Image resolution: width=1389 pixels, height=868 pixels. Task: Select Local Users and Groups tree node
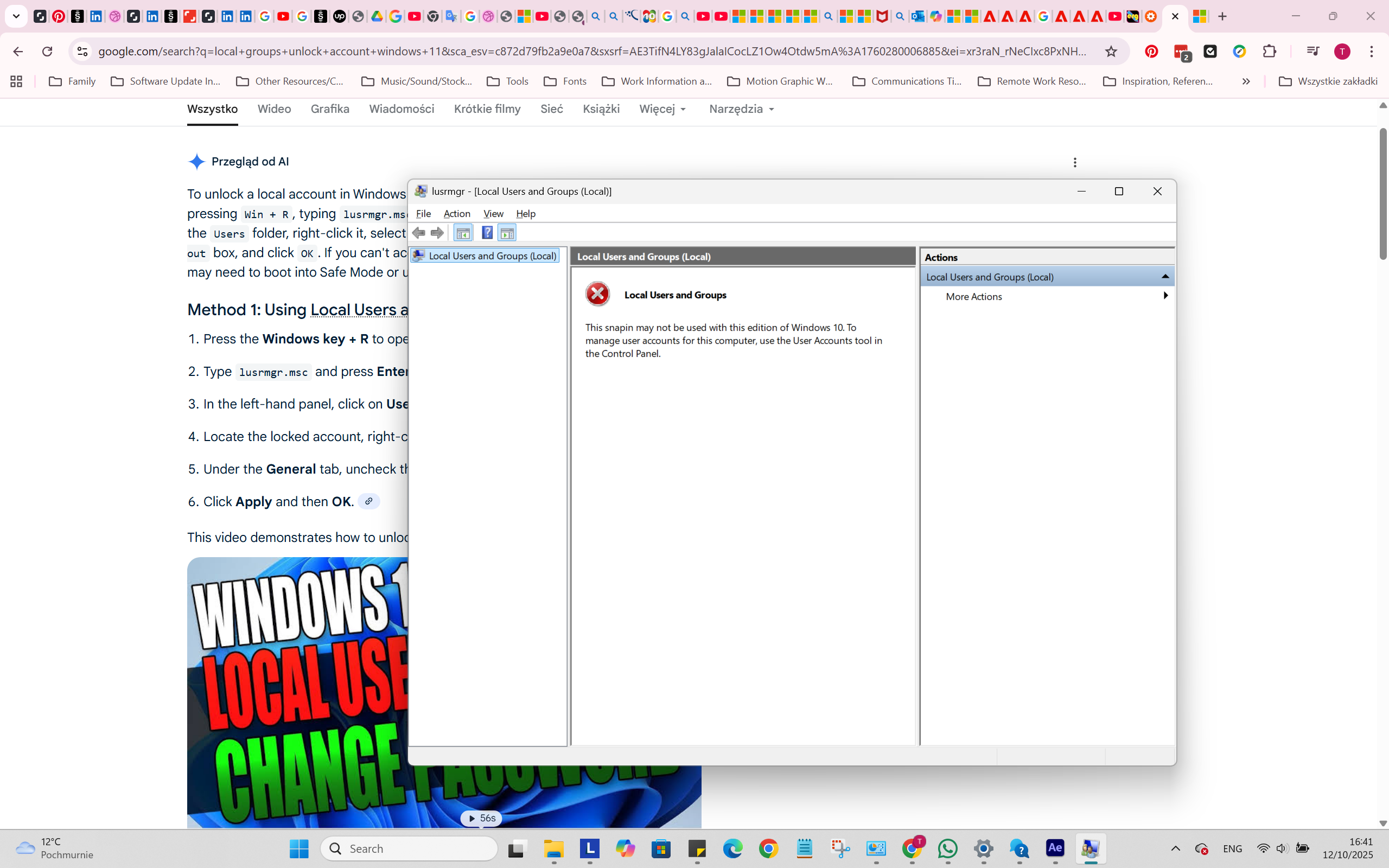coord(492,256)
